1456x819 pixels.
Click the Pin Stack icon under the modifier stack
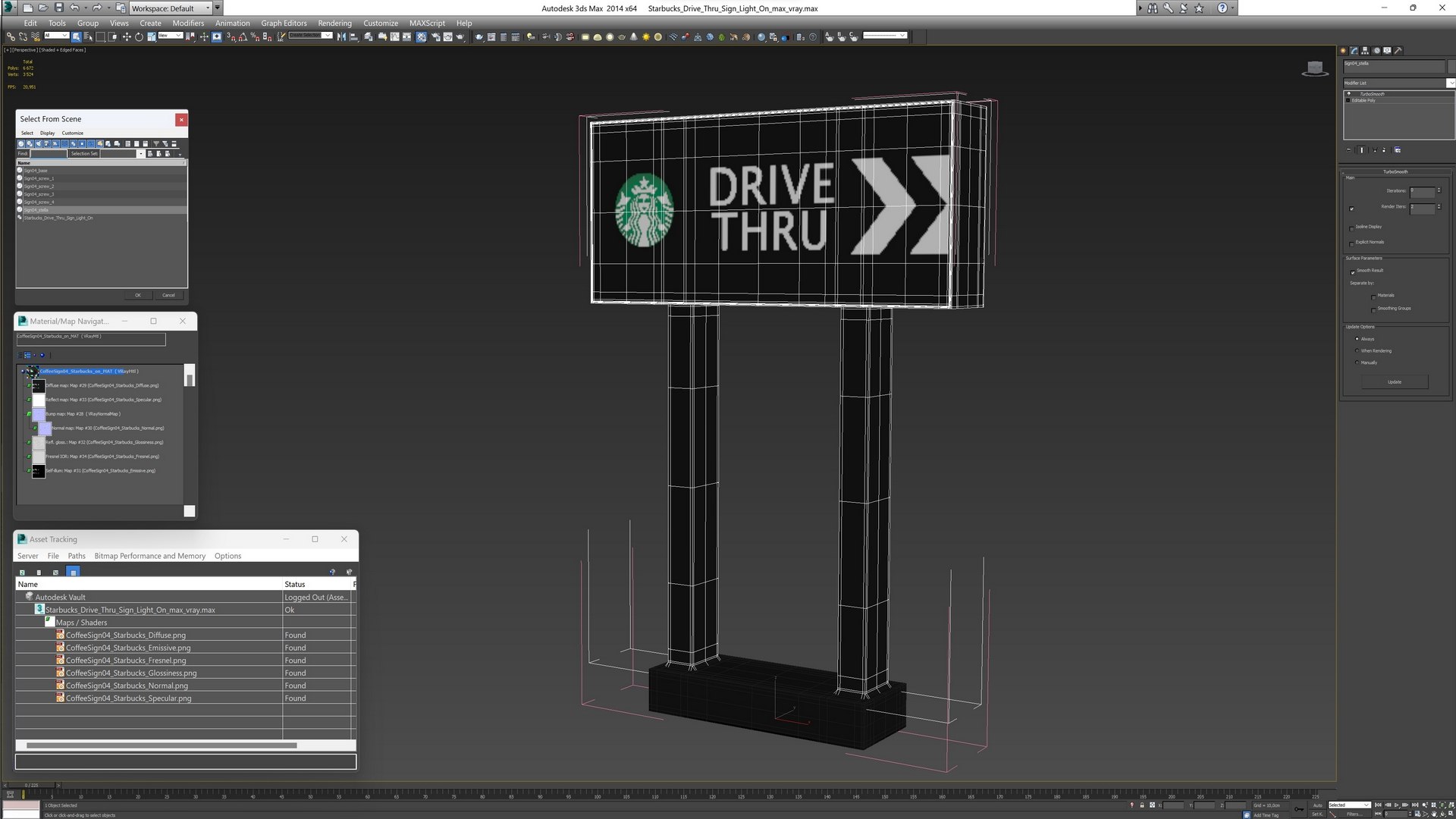pyautogui.click(x=1348, y=150)
